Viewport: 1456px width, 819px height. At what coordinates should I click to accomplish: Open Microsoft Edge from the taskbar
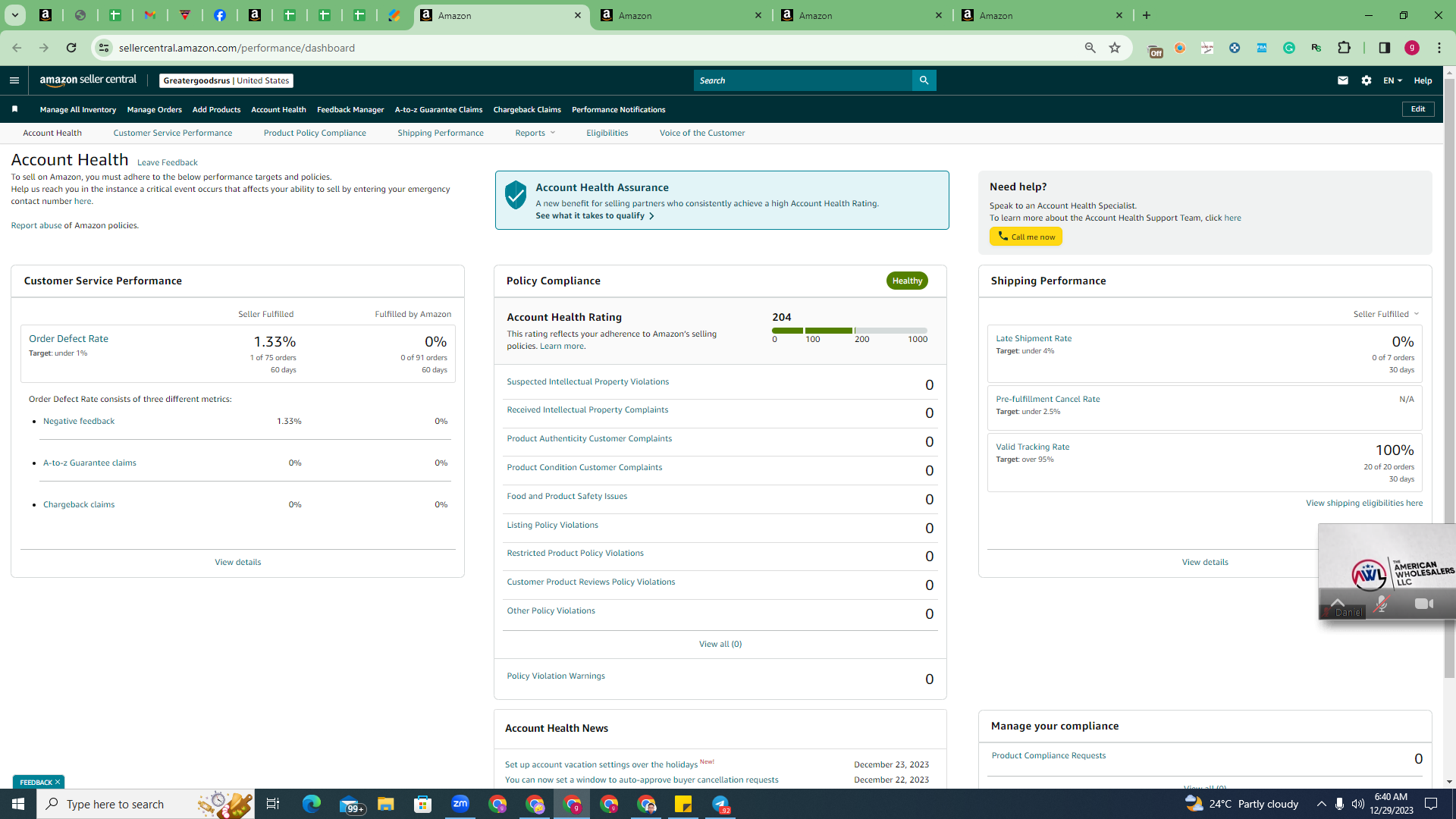pyautogui.click(x=312, y=804)
